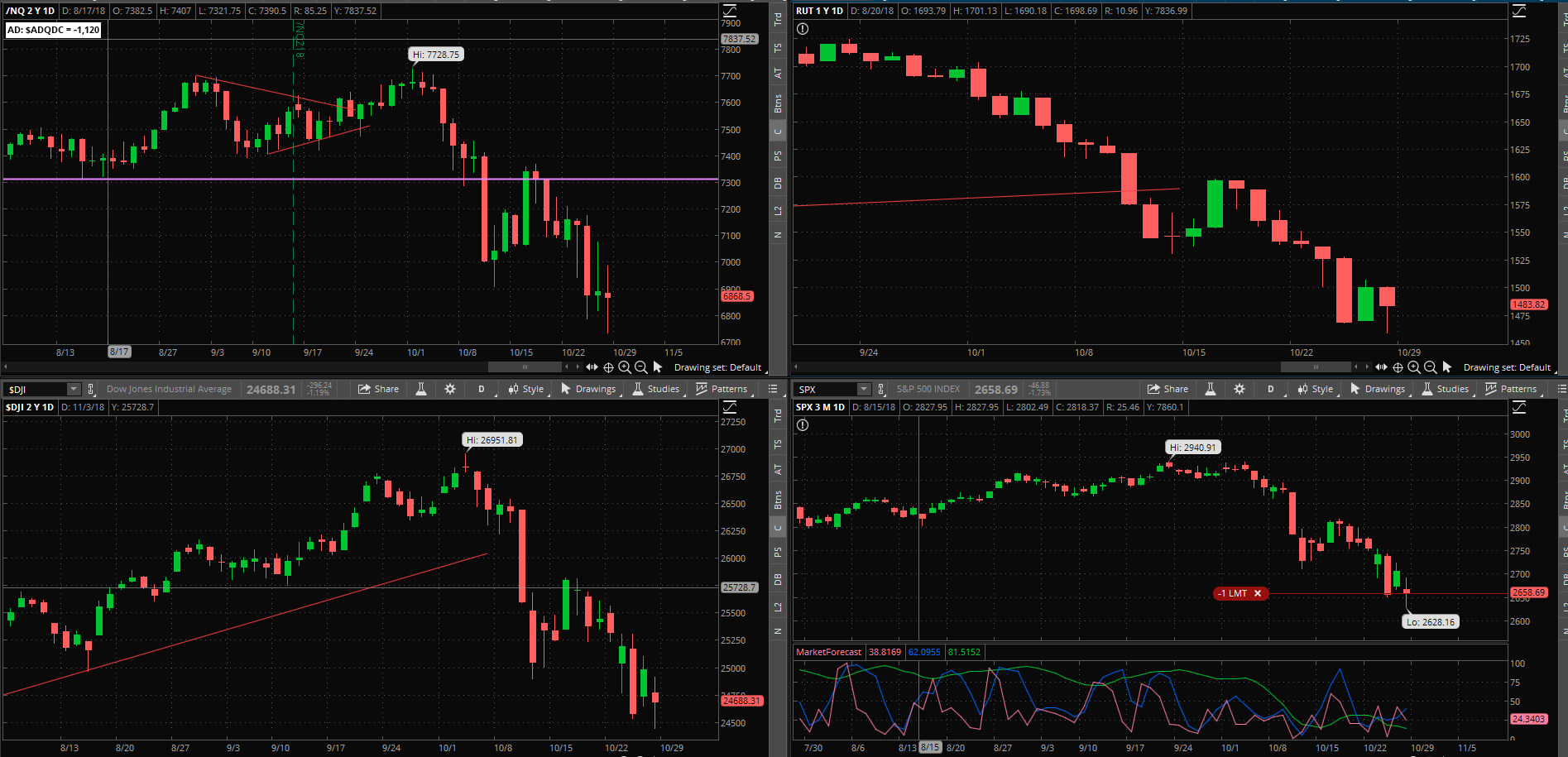Click symbol link icon beside $DJI field
This screenshot has width=1568, height=757.
pyautogui.click(x=91, y=389)
